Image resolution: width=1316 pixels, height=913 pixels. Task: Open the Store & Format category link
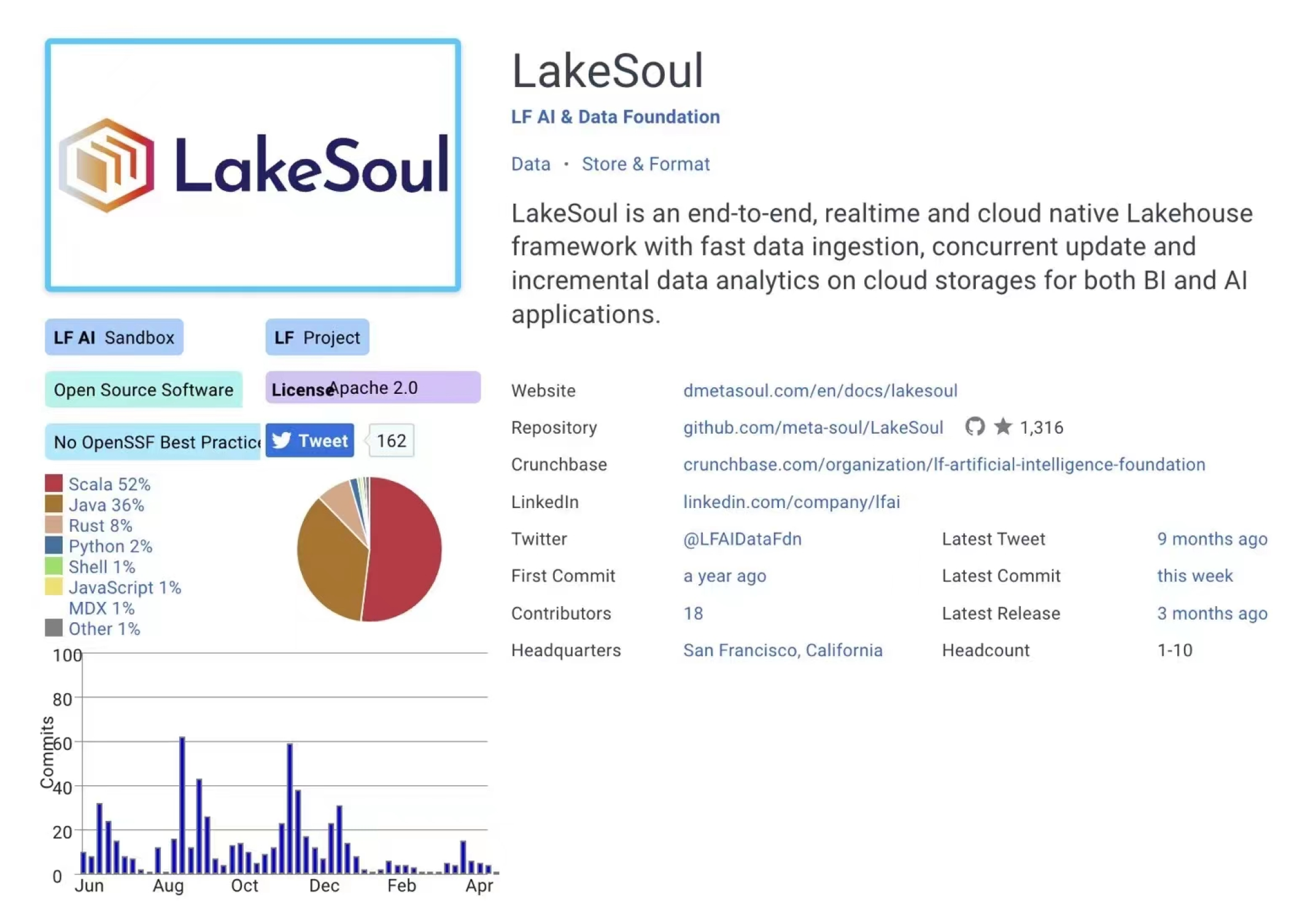click(x=646, y=164)
